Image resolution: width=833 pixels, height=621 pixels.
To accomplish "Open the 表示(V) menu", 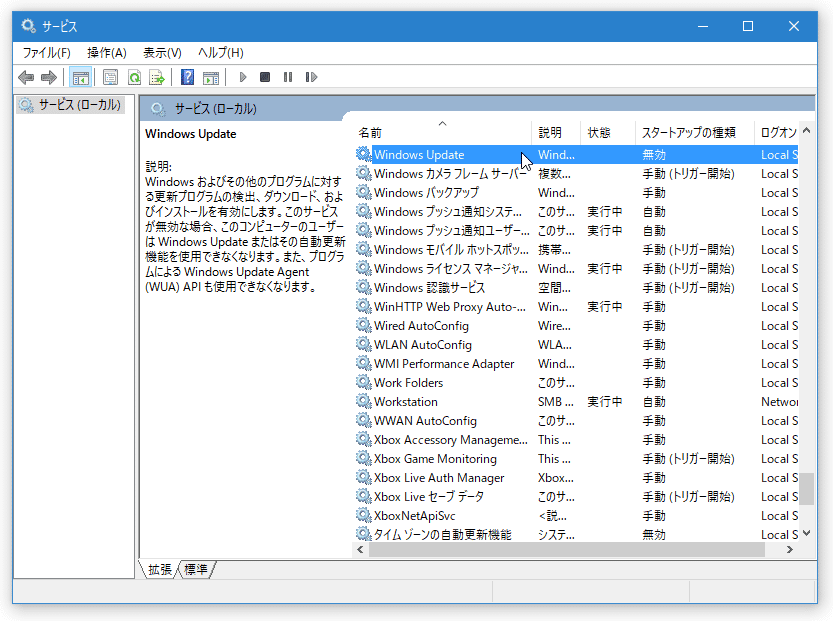I will tap(162, 53).
